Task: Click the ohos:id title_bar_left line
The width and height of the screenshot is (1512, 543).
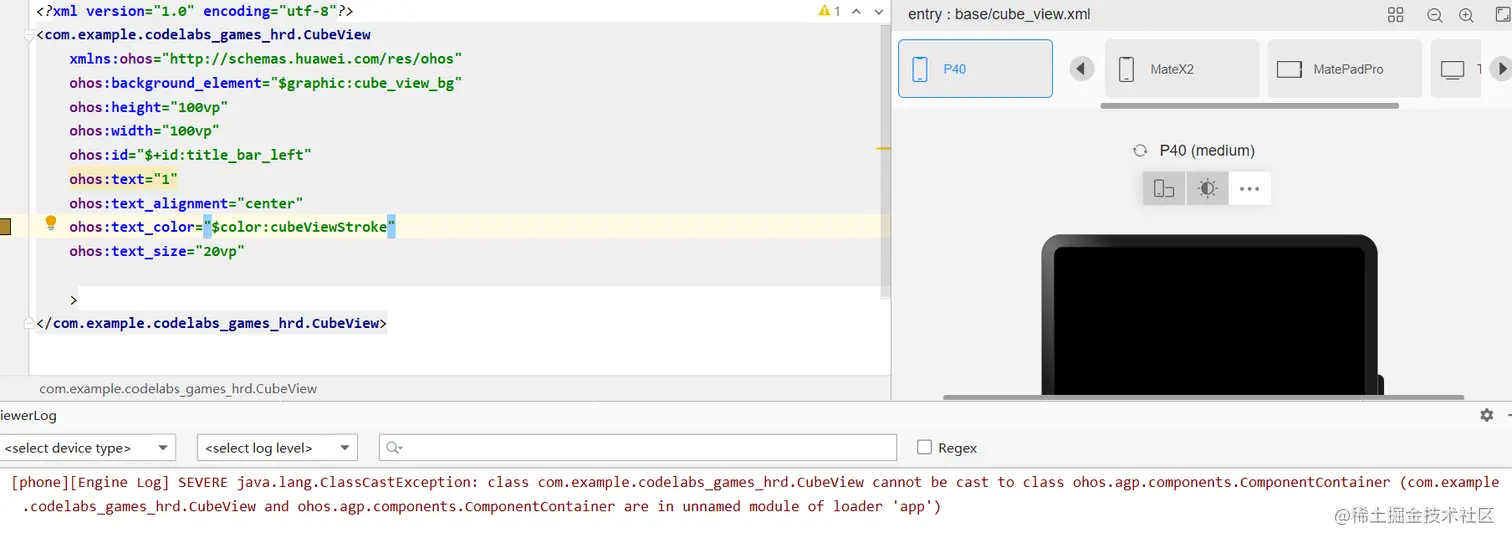Action: click(x=190, y=155)
